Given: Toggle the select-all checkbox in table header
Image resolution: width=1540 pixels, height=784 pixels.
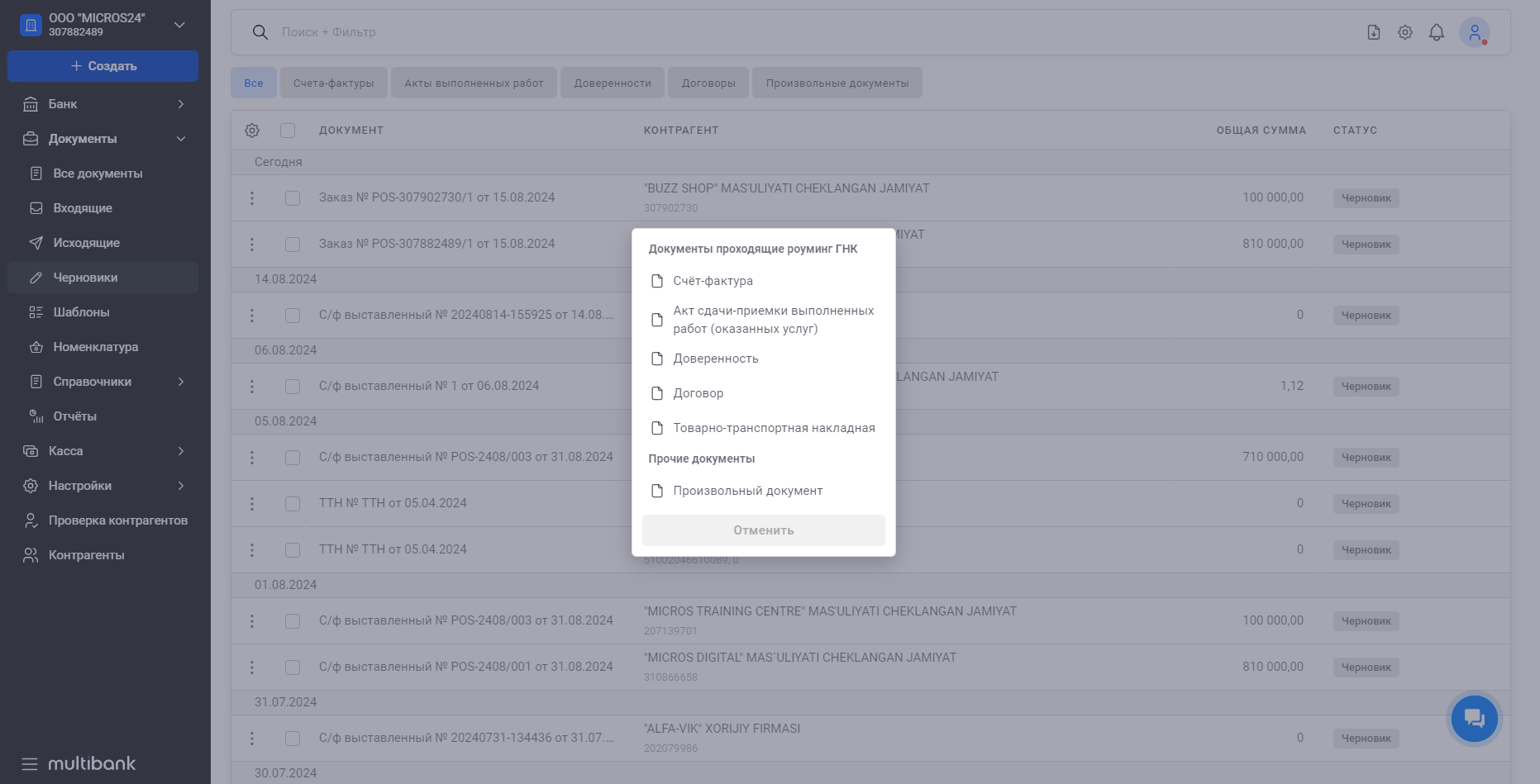Looking at the screenshot, I should (x=288, y=131).
